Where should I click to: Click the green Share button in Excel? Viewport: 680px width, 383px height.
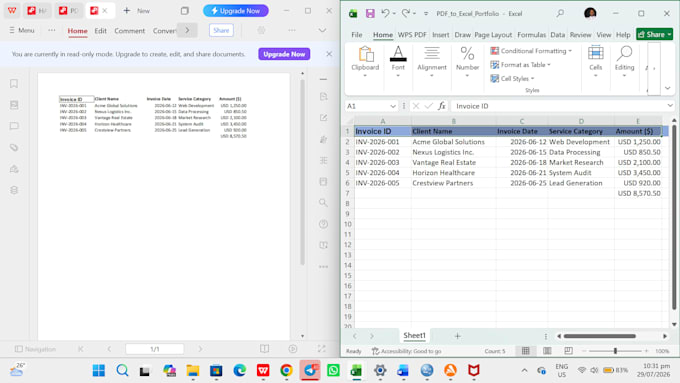pos(654,34)
